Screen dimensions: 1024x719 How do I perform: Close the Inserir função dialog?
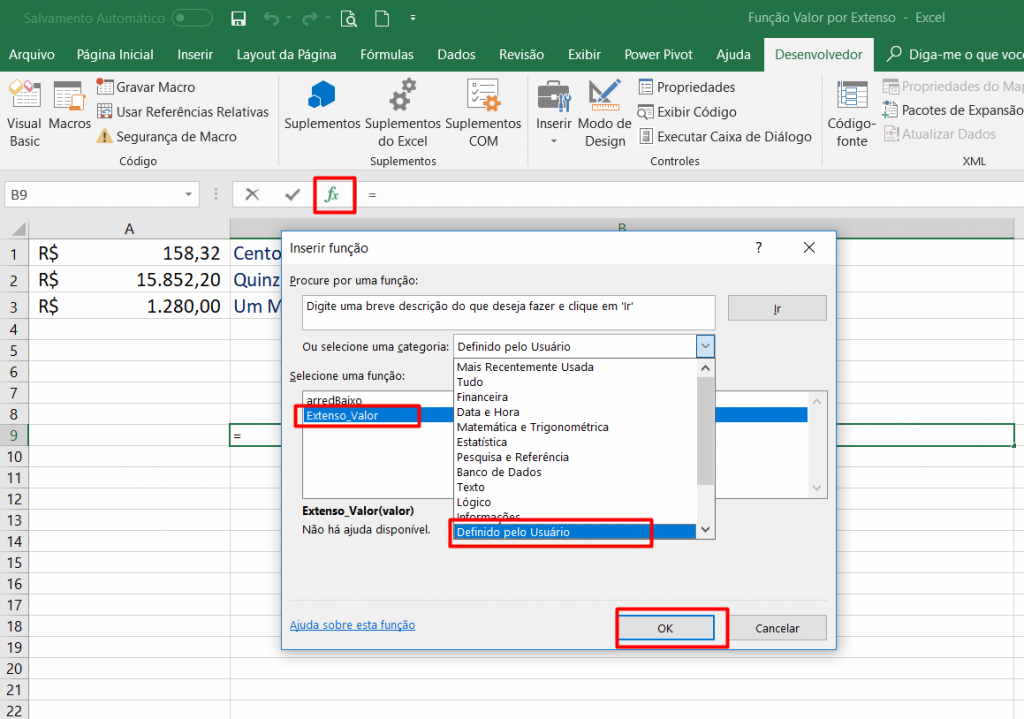(809, 248)
